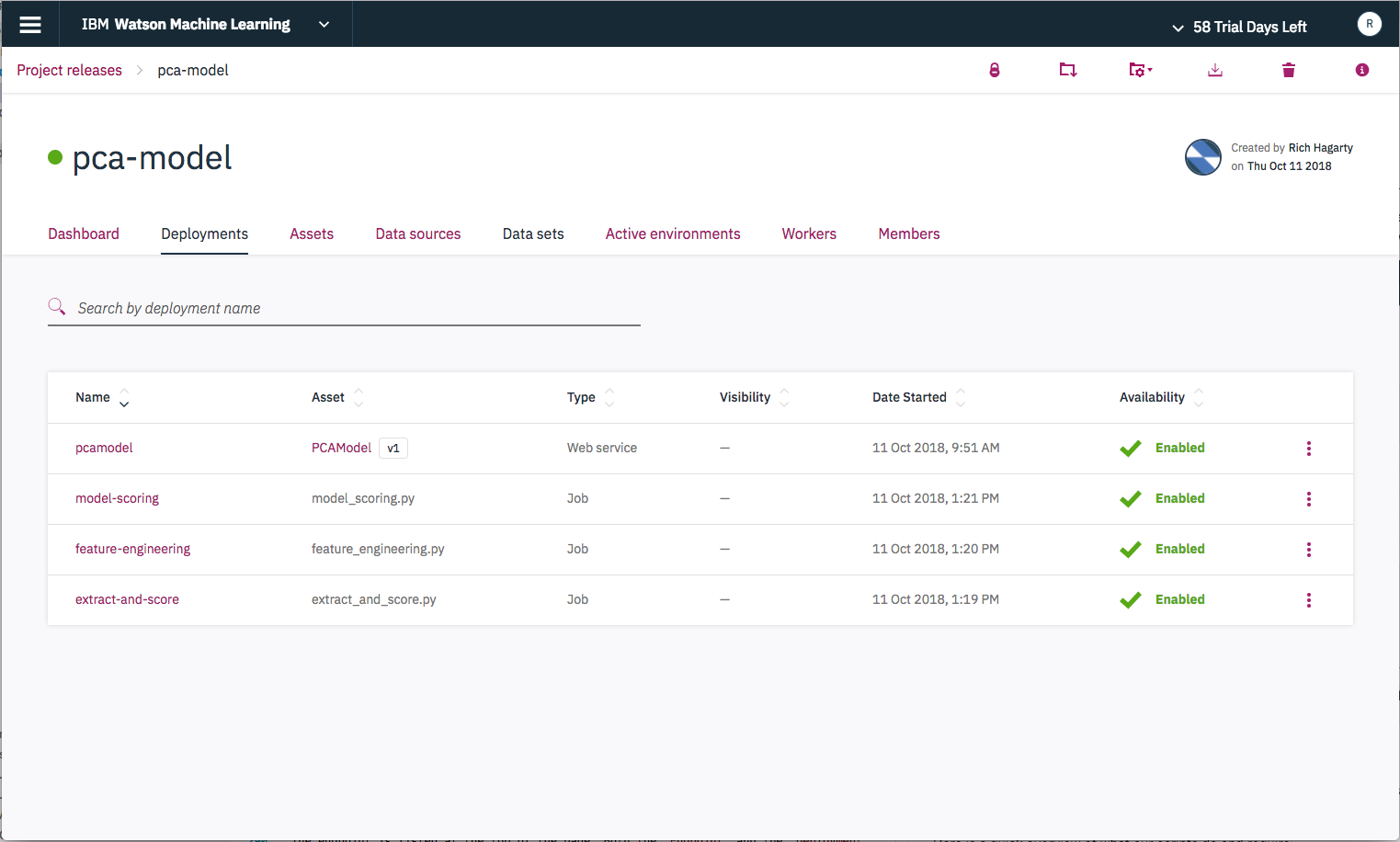Click Enabled status in model-scoring row
The width and height of the screenshot is (1400, 842).
point(1179,498)
